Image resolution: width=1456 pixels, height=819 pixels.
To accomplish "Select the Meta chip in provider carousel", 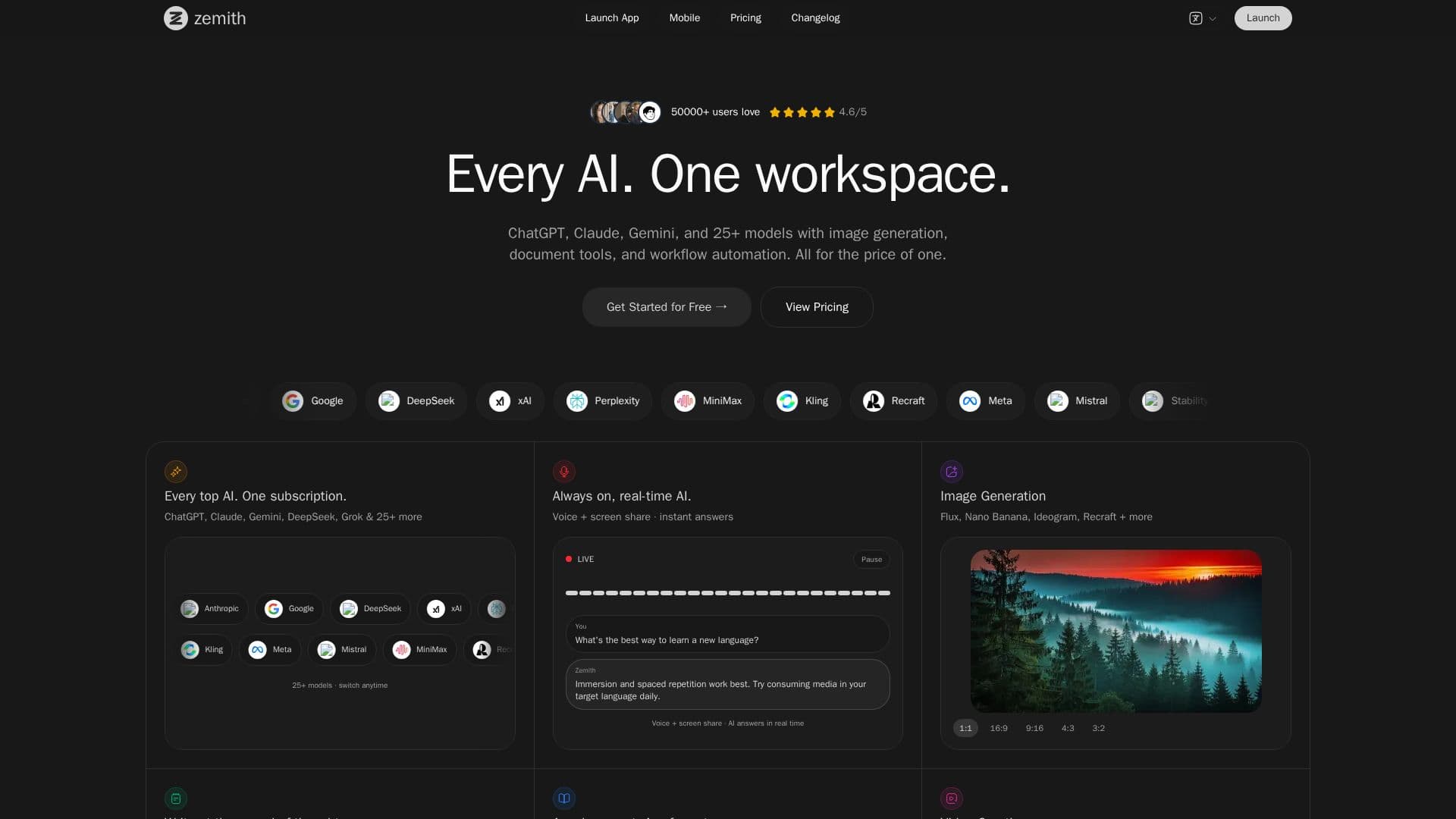I will click(986, 401).
